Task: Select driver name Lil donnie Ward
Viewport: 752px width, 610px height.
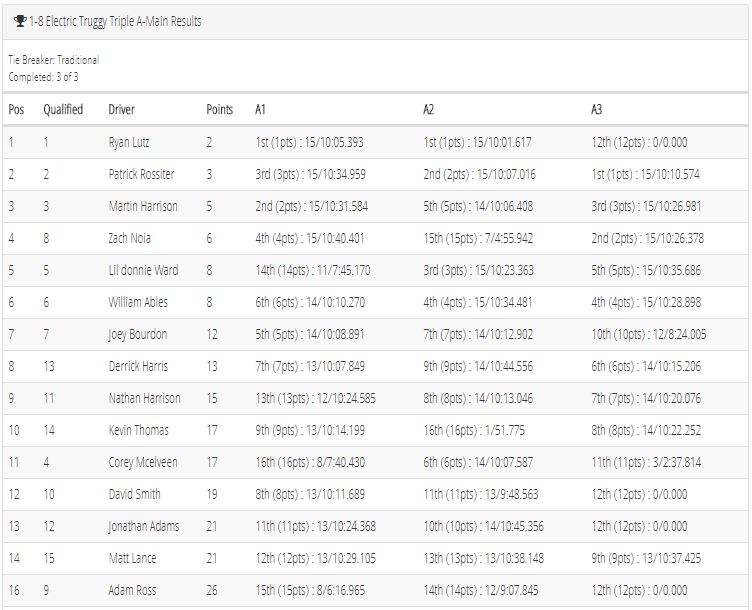Action: [143, 270]
